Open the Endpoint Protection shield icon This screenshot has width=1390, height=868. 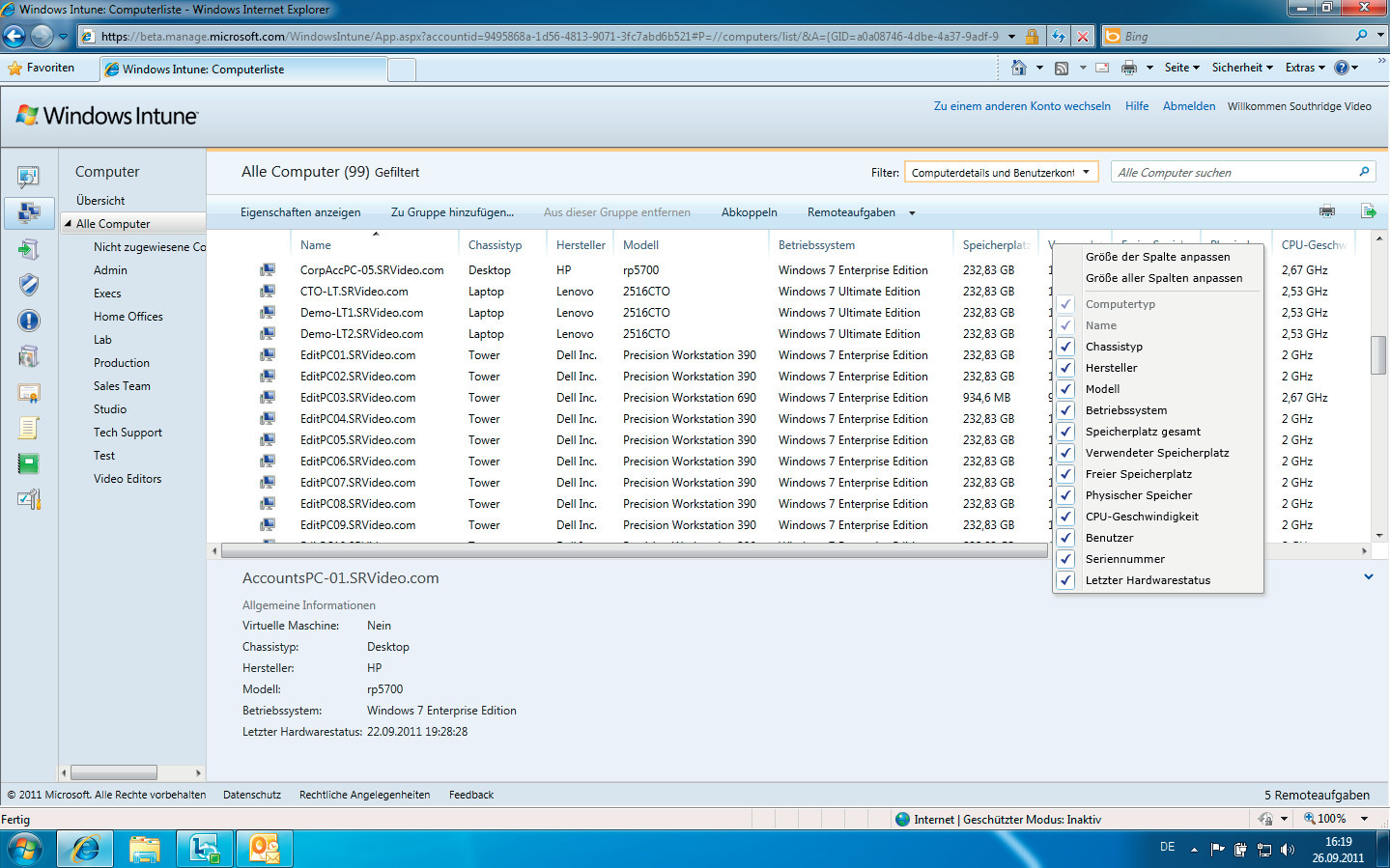[29, 285]
